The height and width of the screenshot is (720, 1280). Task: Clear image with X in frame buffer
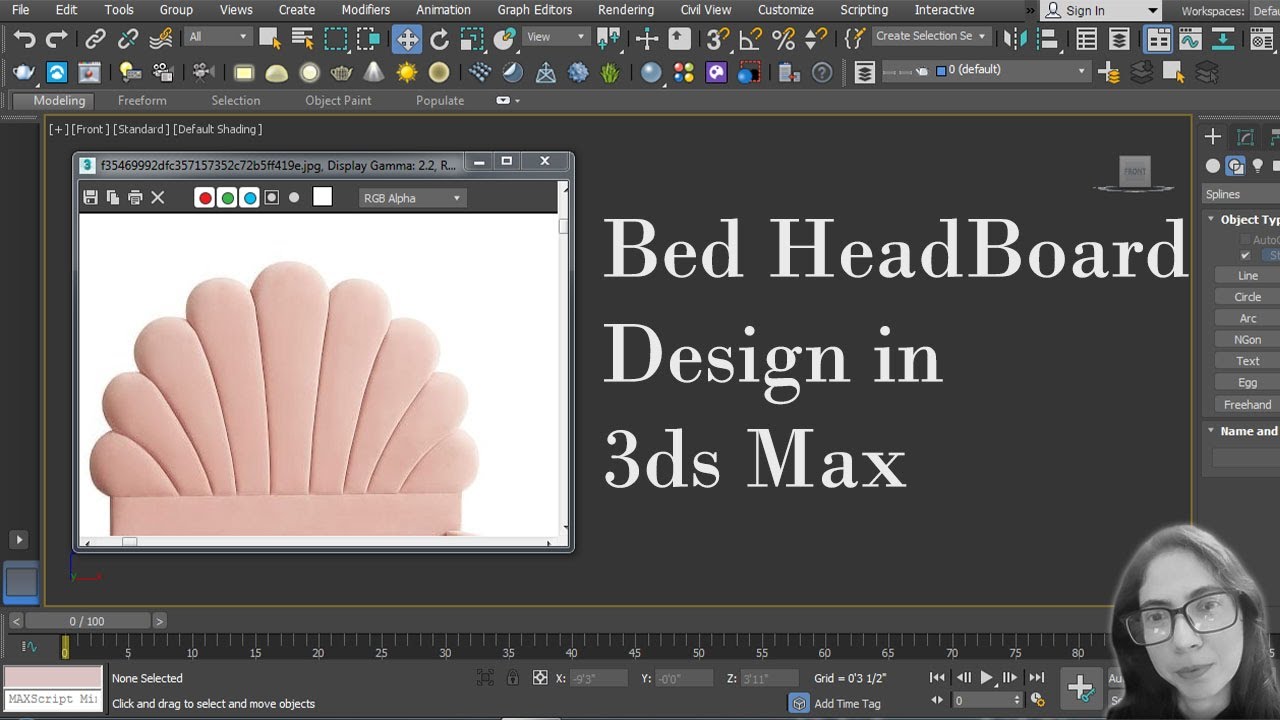tap(158, 198)
